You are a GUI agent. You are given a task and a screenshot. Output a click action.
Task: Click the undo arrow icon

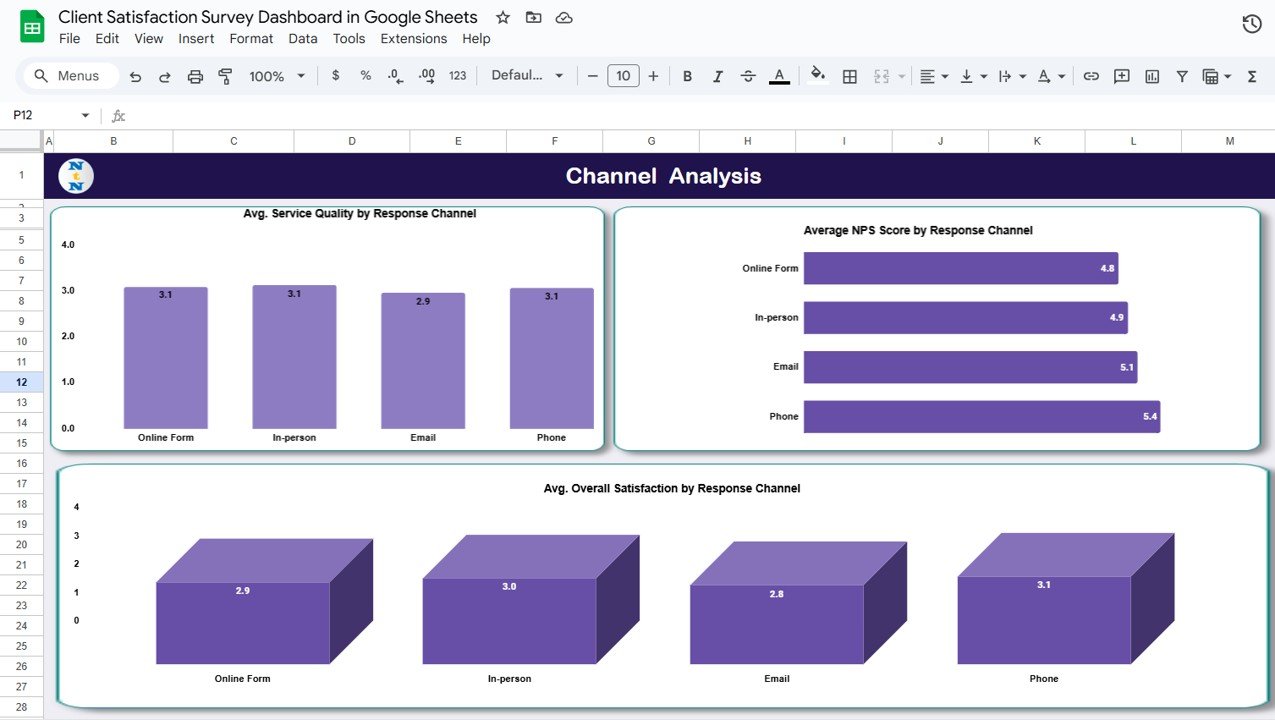pyautogui.click(x=135, y=76)
